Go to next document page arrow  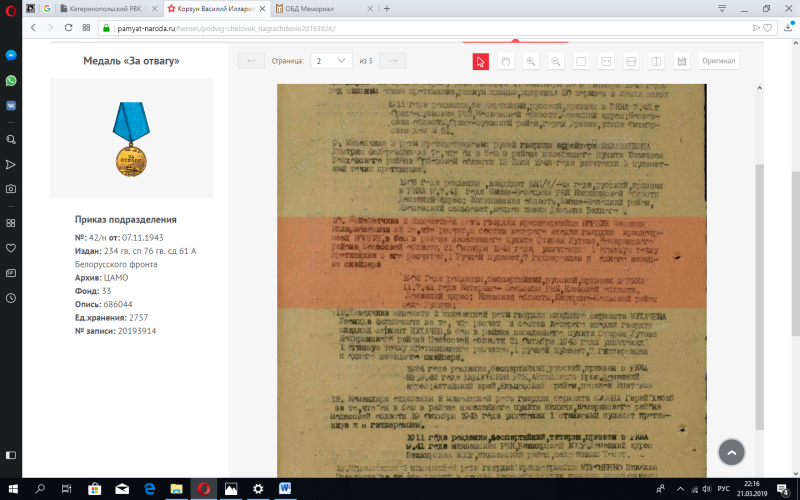pos(395,61)
